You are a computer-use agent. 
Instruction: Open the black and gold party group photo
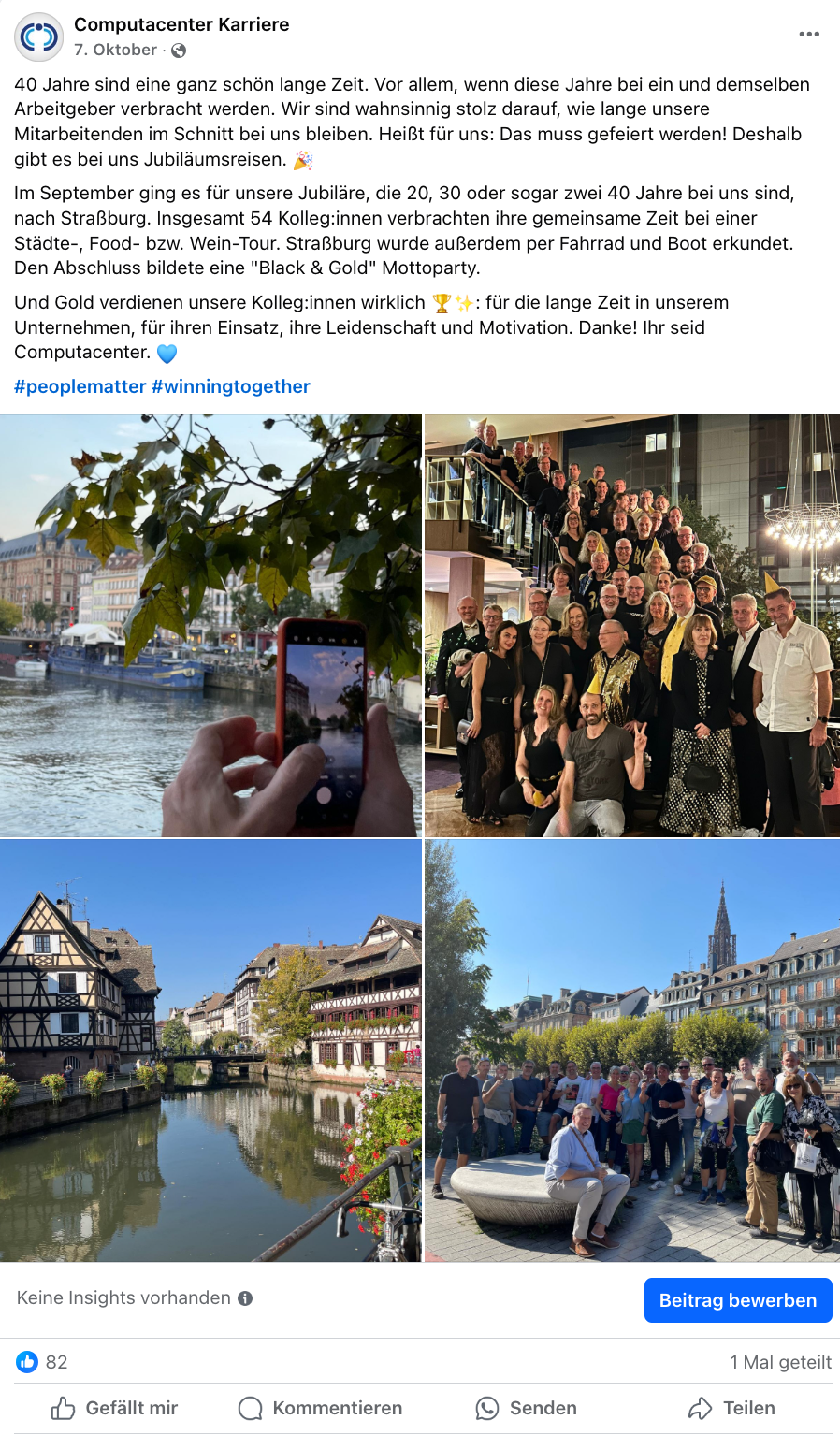click(x=632, y=625)
